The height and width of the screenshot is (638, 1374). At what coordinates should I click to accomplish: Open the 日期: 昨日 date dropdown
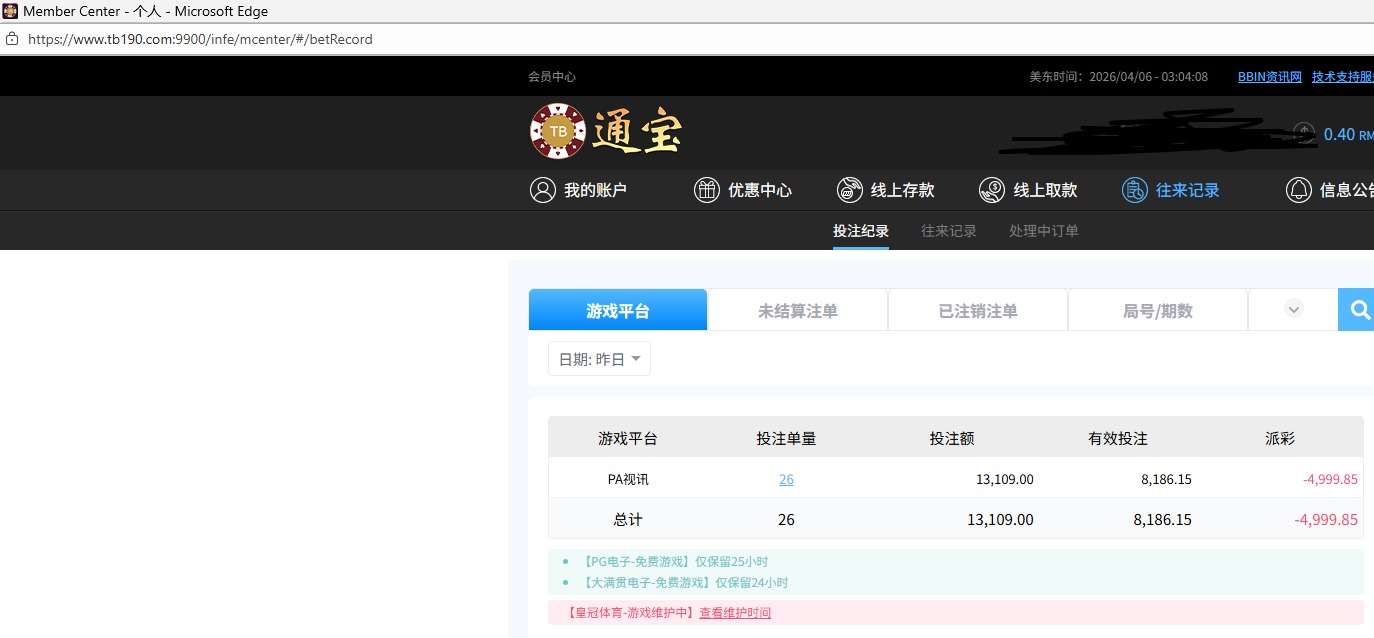[x=599, y=359]
